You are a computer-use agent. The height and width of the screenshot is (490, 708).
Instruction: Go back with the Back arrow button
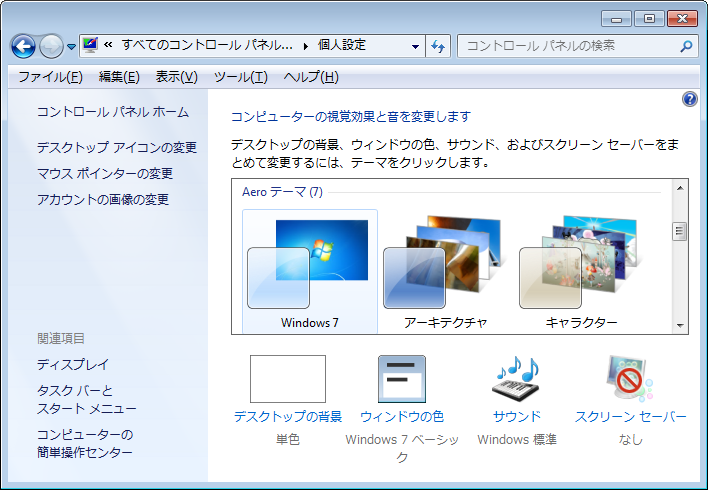[x=23, y=46]
